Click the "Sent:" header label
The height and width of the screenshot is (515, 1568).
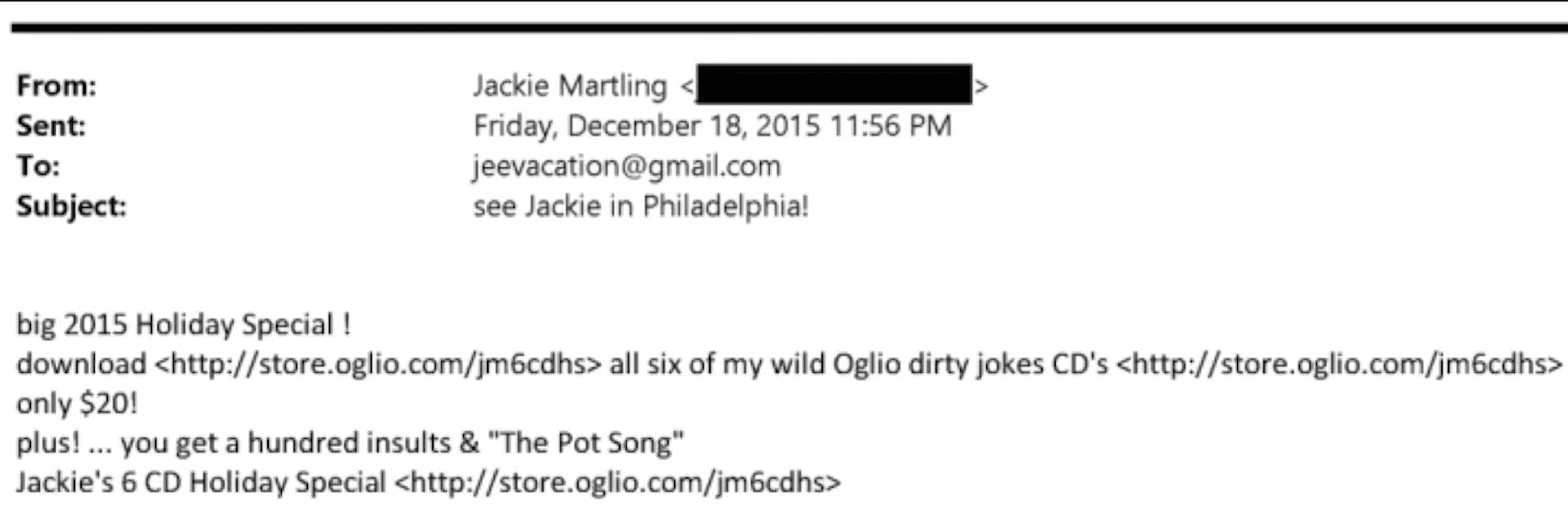51,126
